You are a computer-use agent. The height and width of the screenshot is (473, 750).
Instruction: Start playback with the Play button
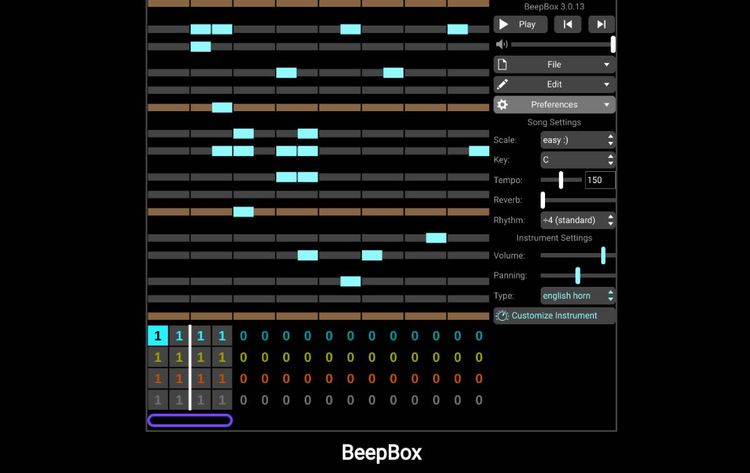[520, 24]
